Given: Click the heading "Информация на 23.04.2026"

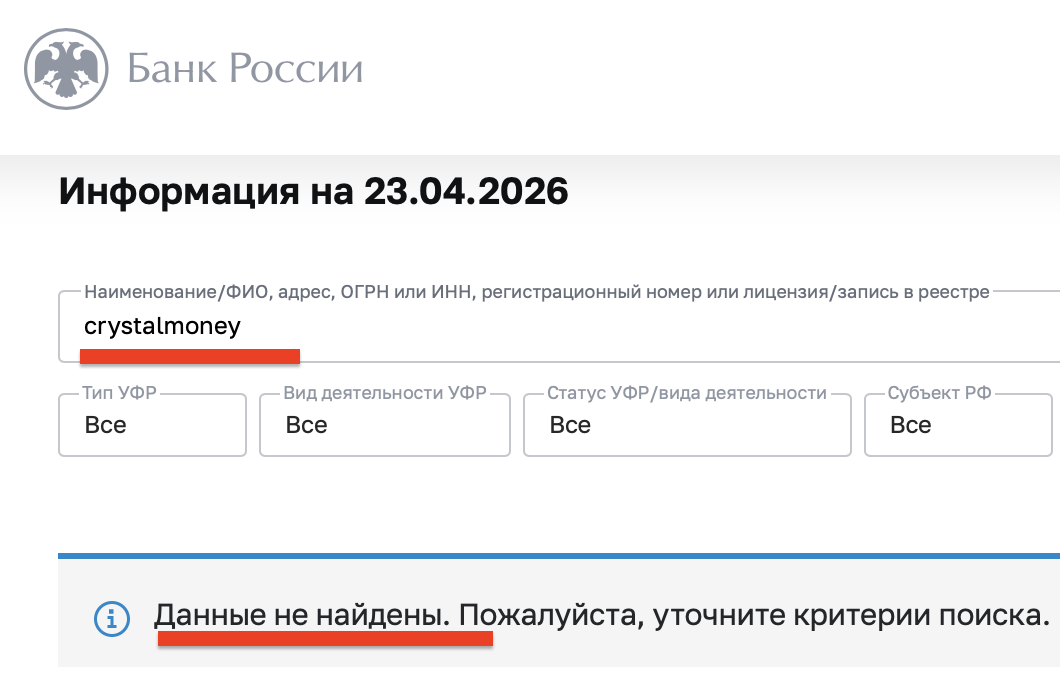Looking at the screenshot, I should tap(313, 191).
